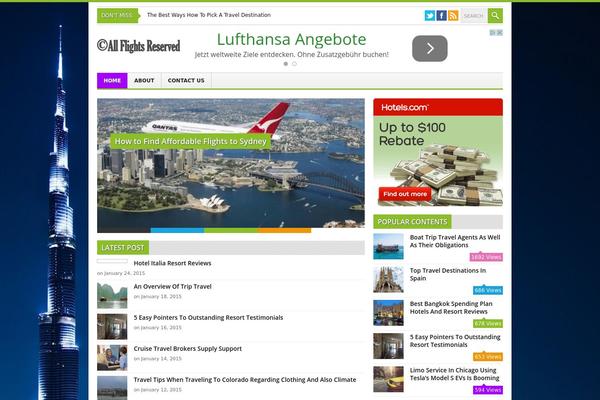Click the blue 686 Views badge
The image size is (600, 400).
coord(488,290)
